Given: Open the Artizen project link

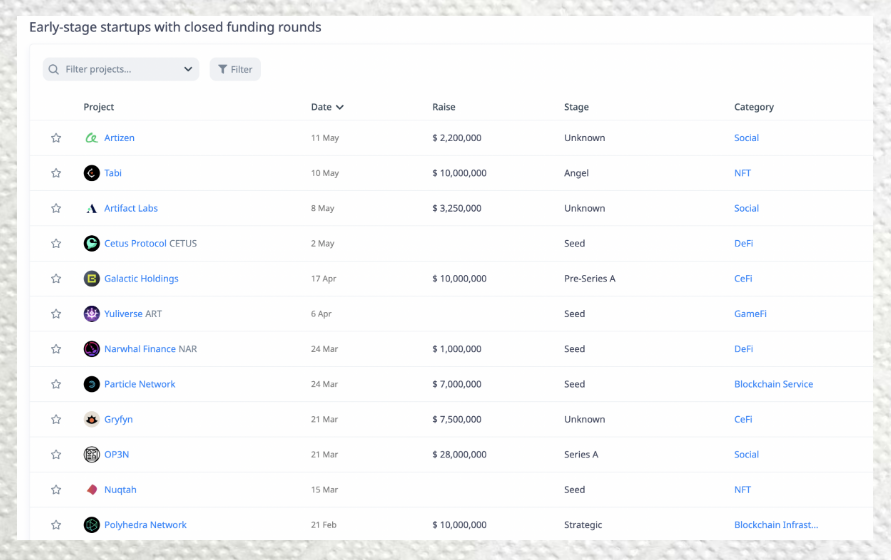Looking at the screenshot, I should (x=119, y=138).
